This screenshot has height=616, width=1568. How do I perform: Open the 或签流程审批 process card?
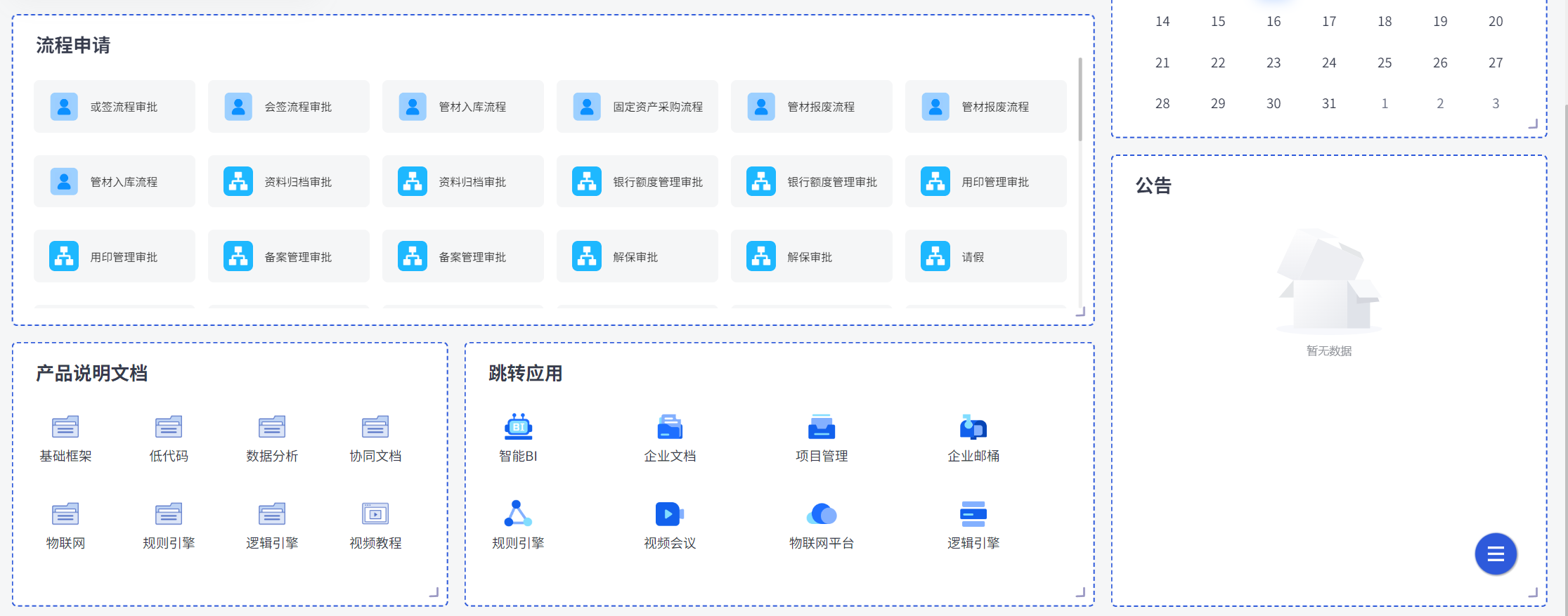(x=115, y=107)
